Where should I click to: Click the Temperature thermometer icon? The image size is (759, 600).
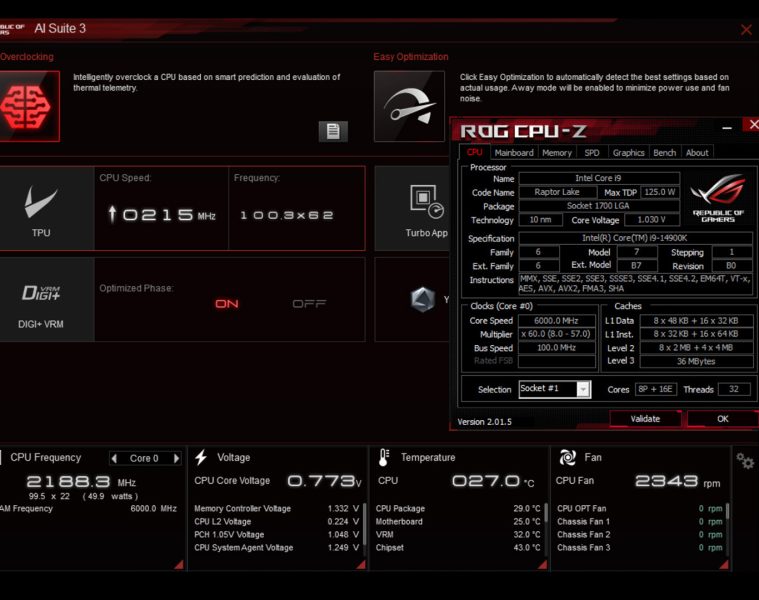click(x=384, y=457)
